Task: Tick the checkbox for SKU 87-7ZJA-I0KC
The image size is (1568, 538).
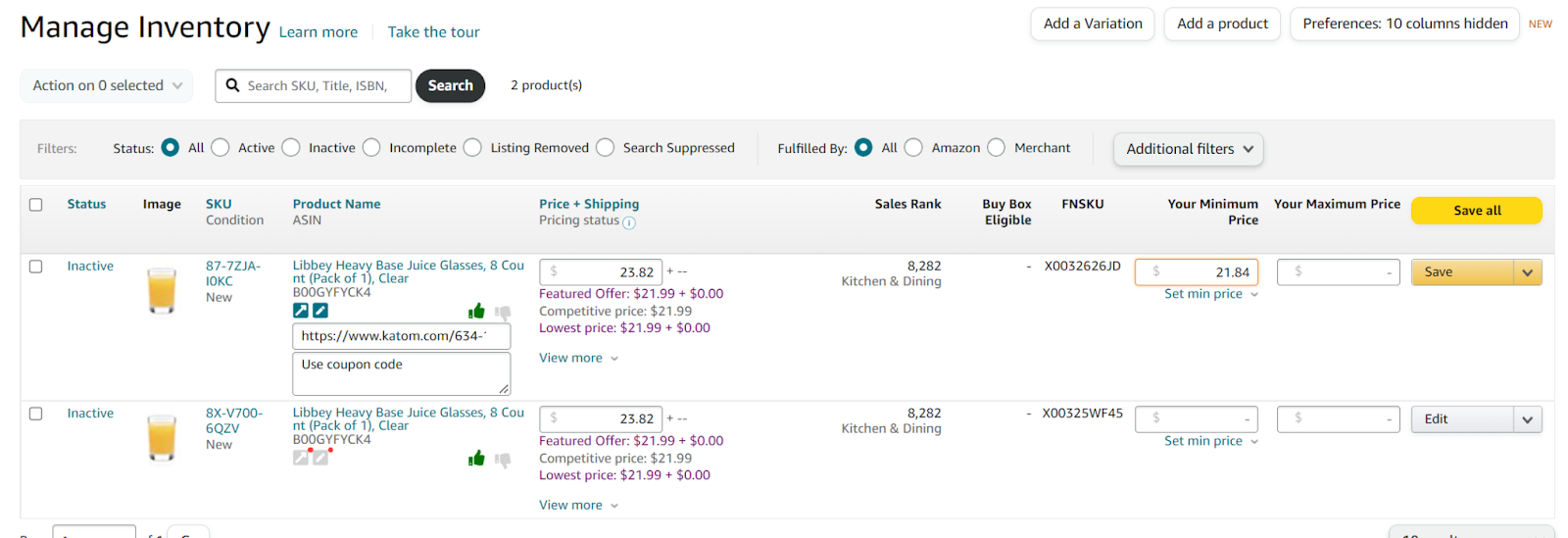Action: [36, 267]
